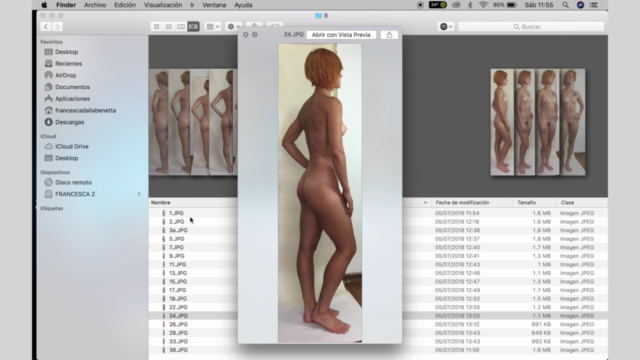
Task: Open the Archivo menu
Action: pyautogui.click(x=95, y=5)
